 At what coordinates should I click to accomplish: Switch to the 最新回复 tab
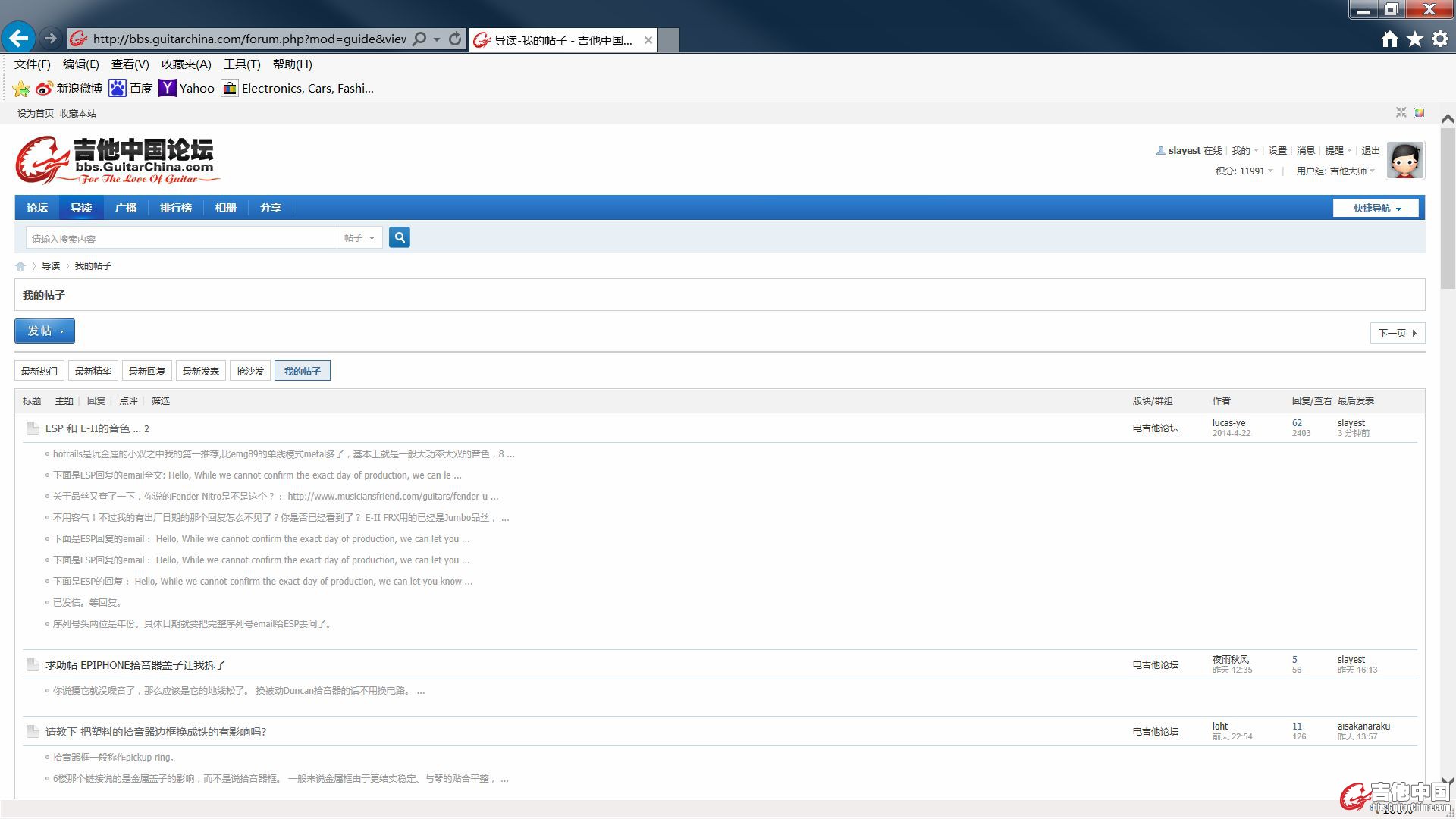click(147, 371)
